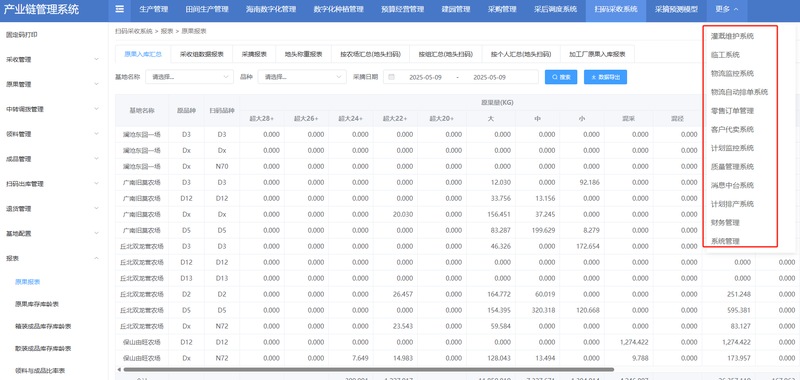Image resolution: width=800 pixels, height=380 pixels.
Task: Expand 领料管理 sidebar section
Action: tap(54, 134)
